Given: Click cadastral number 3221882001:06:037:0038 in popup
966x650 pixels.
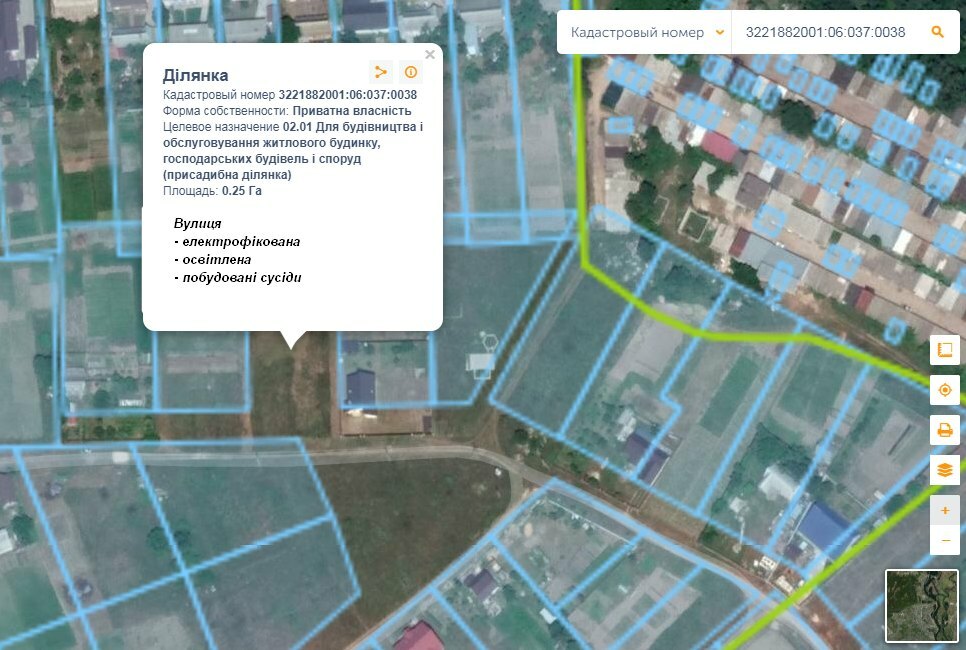Looking at the screenshot, I should tap(347, 95).
